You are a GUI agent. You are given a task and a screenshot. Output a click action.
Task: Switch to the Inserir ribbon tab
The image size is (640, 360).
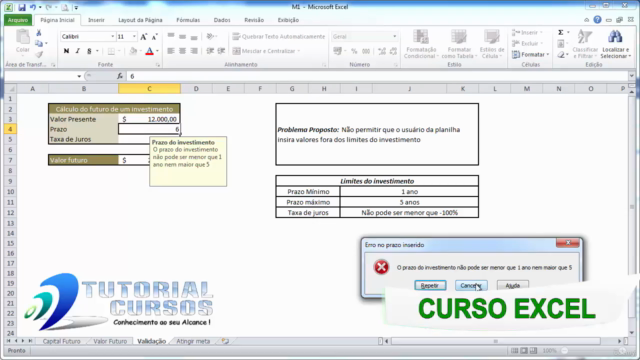click(x=96, y=20)
